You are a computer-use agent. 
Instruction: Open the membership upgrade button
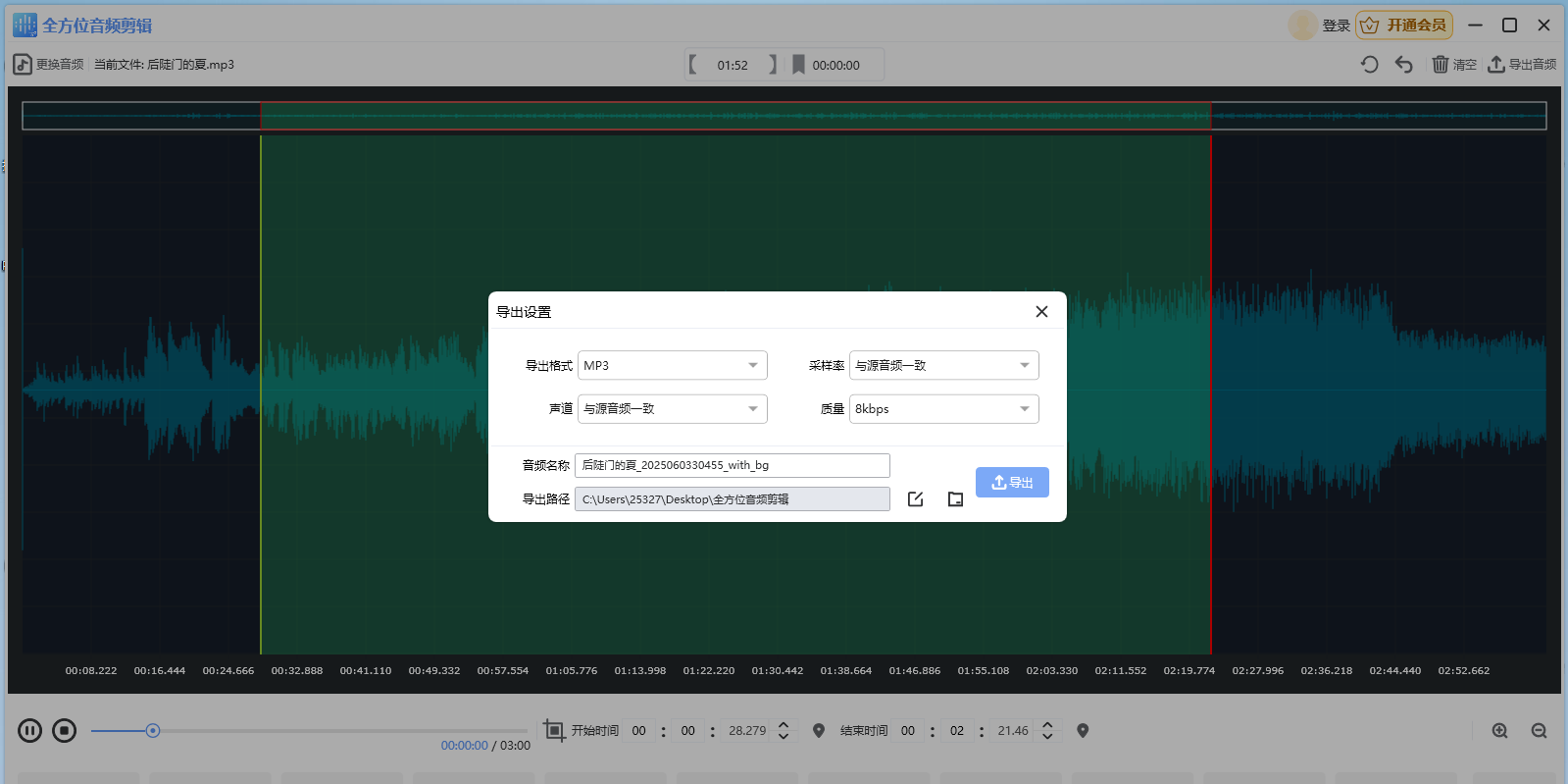click(x=1404, y=26)
